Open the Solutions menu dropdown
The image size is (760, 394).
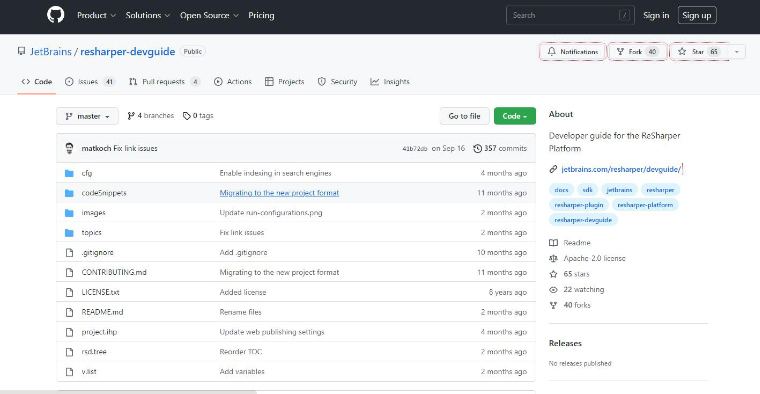coord(148,15)
